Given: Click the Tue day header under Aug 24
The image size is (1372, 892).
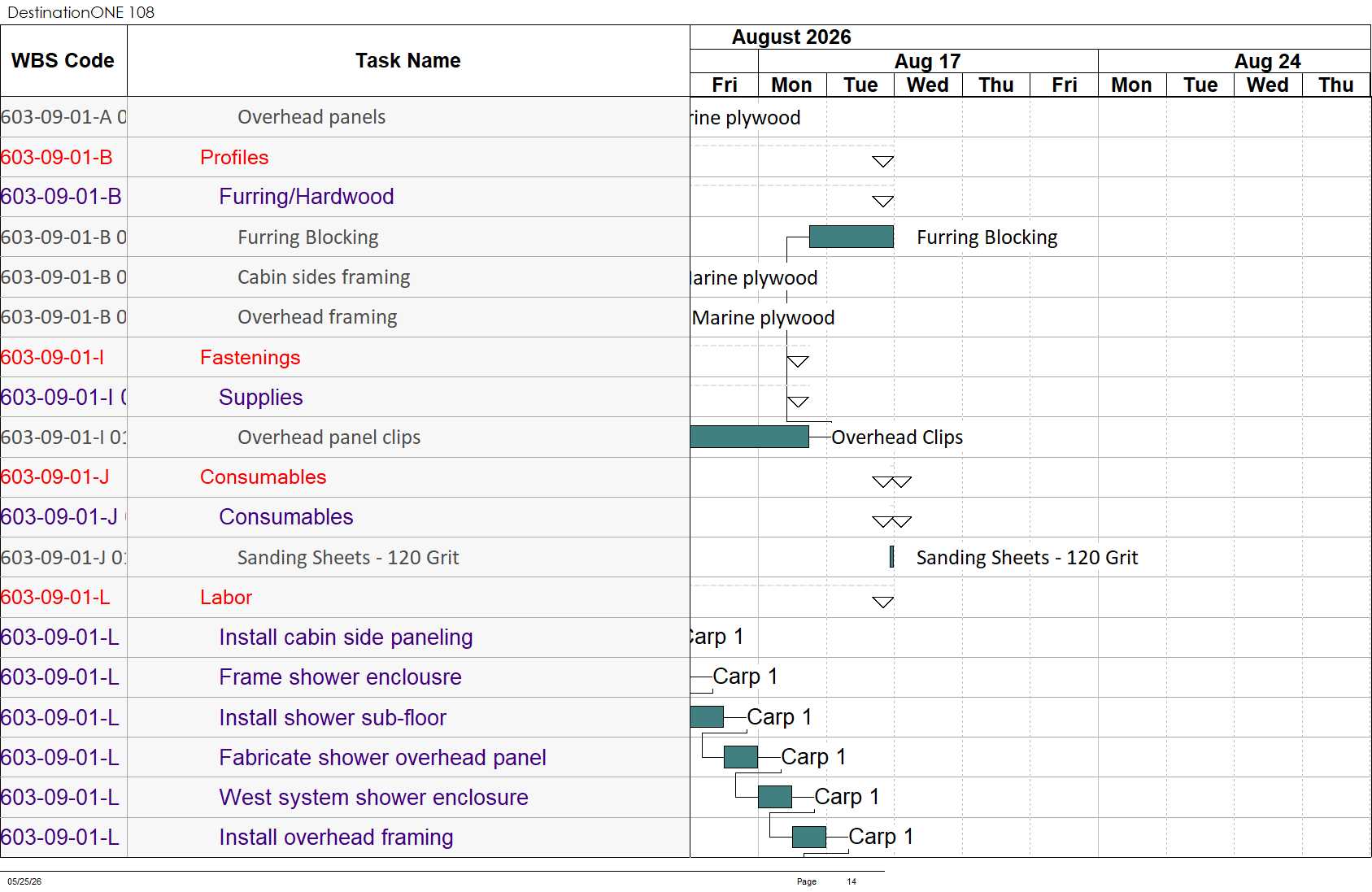Looking at the screenshot, I should pos(1200,85).
